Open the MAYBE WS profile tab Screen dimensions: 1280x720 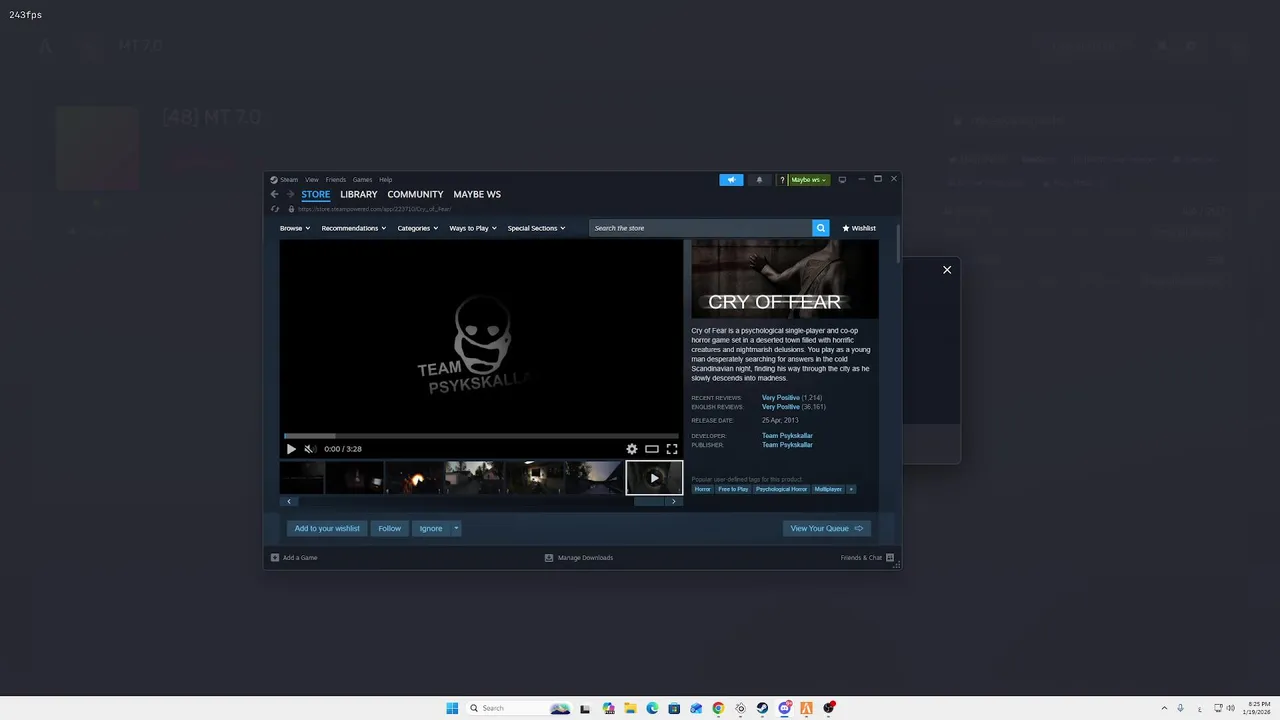[477, 194]
